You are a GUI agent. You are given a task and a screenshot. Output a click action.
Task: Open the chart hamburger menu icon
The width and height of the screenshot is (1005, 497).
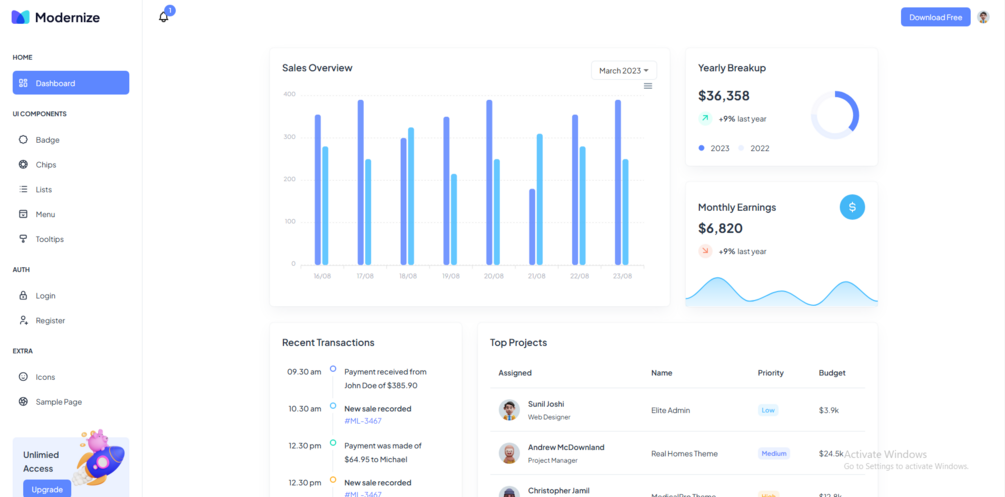point(648,86)
